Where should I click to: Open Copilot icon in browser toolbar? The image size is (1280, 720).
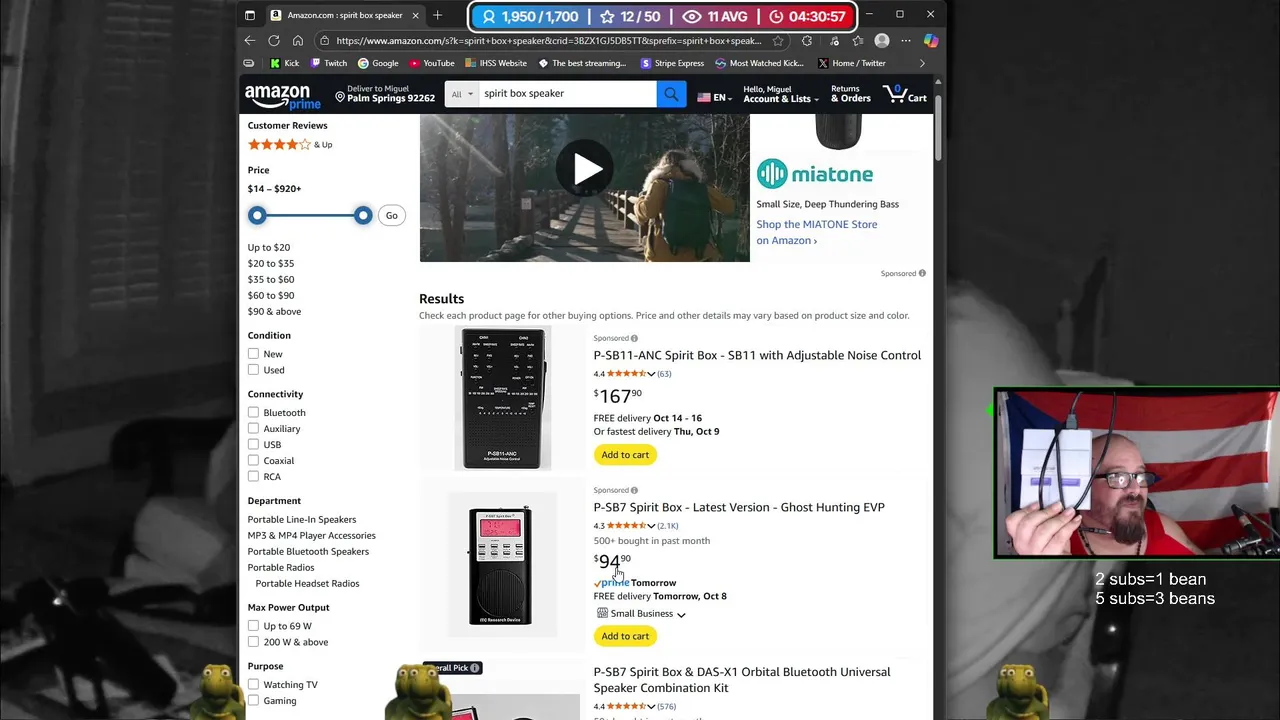click(x=931, y=41)
